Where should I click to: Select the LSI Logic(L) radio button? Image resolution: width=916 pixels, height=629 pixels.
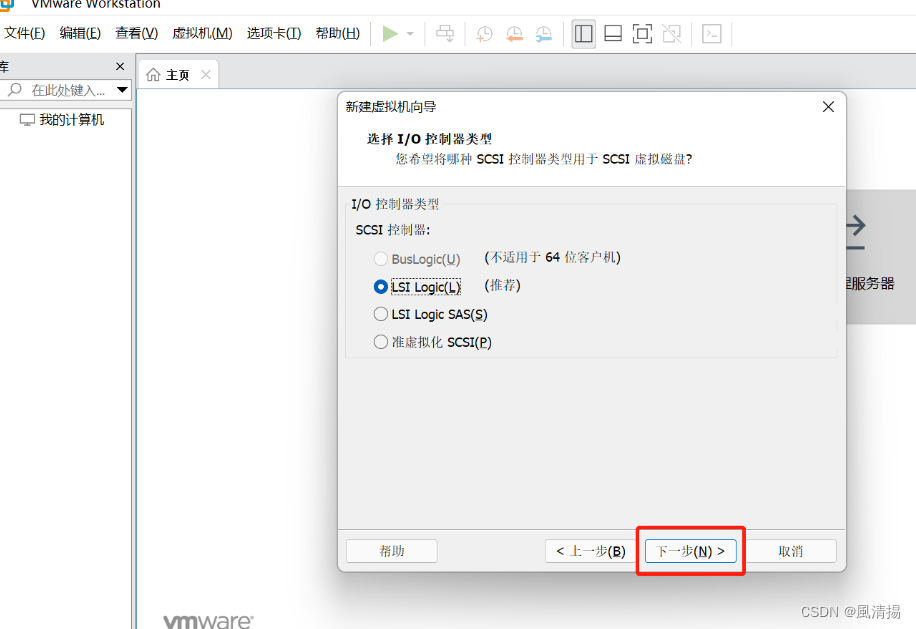(381, 287)
